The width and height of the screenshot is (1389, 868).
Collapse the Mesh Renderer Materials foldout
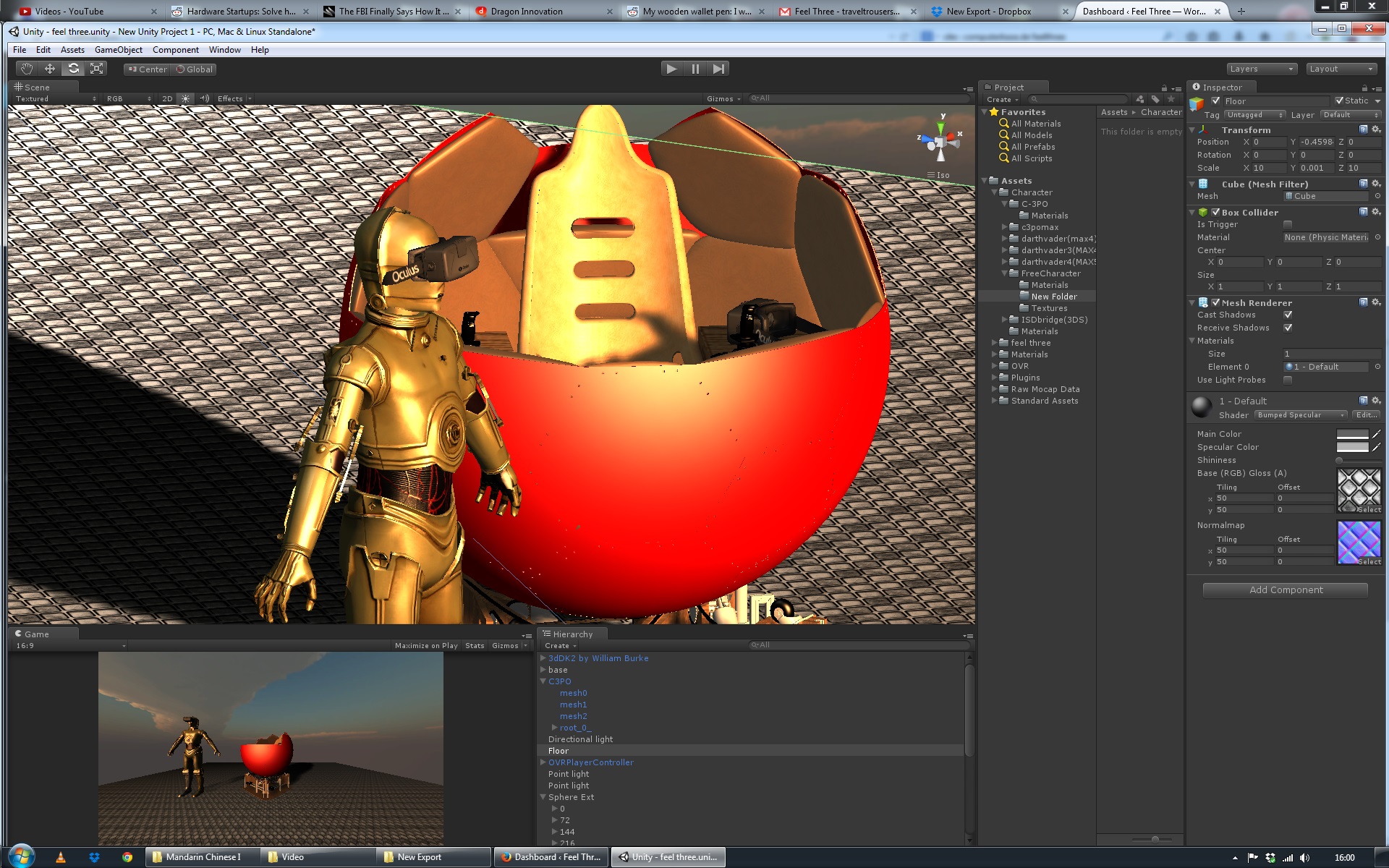1192,341
